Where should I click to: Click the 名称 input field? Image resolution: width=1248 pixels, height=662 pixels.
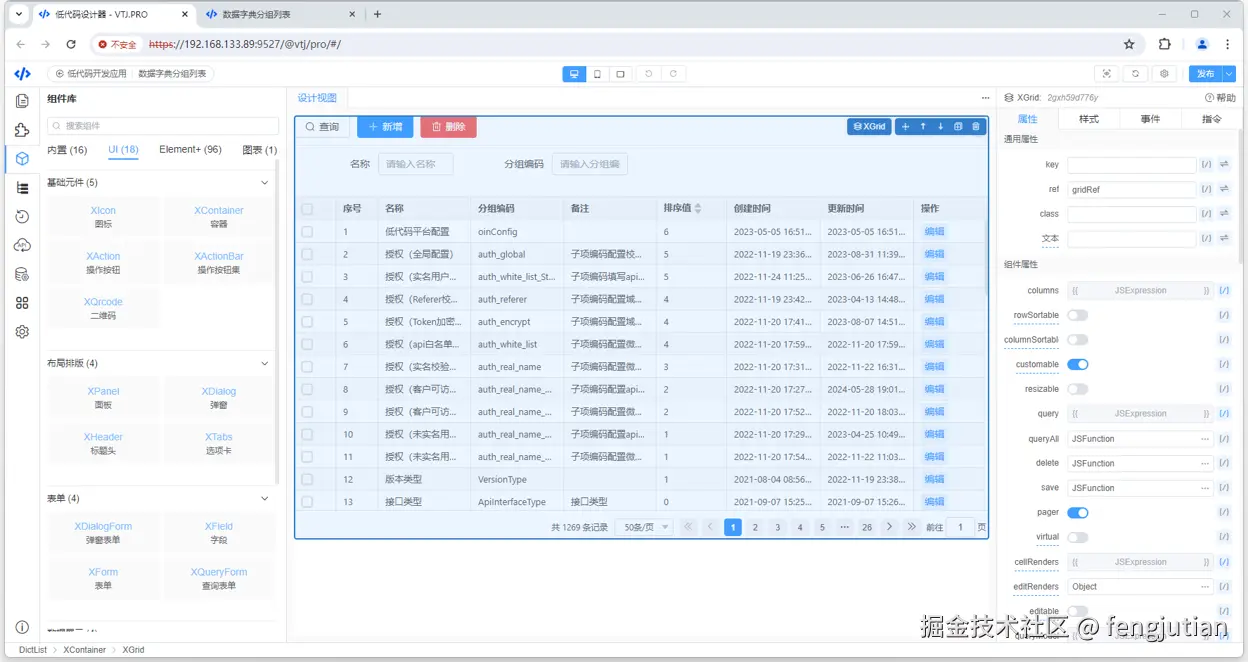[415, 164]
